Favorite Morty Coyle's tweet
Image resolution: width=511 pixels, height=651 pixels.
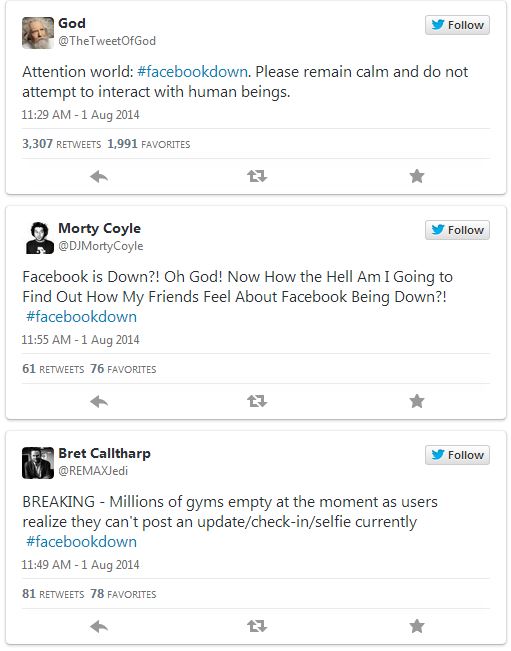coord(417,401)
